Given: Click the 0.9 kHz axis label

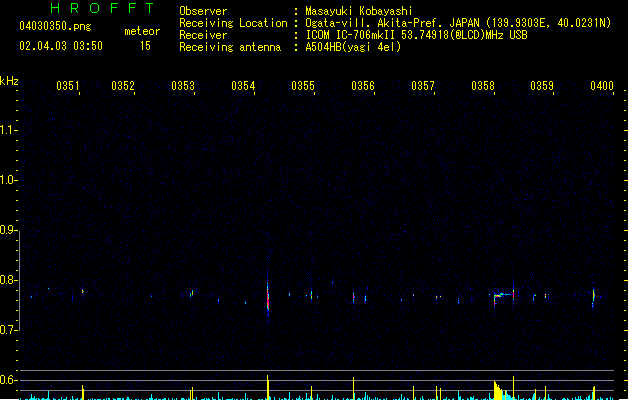Looking at the screenshot, I should point(8,229).
